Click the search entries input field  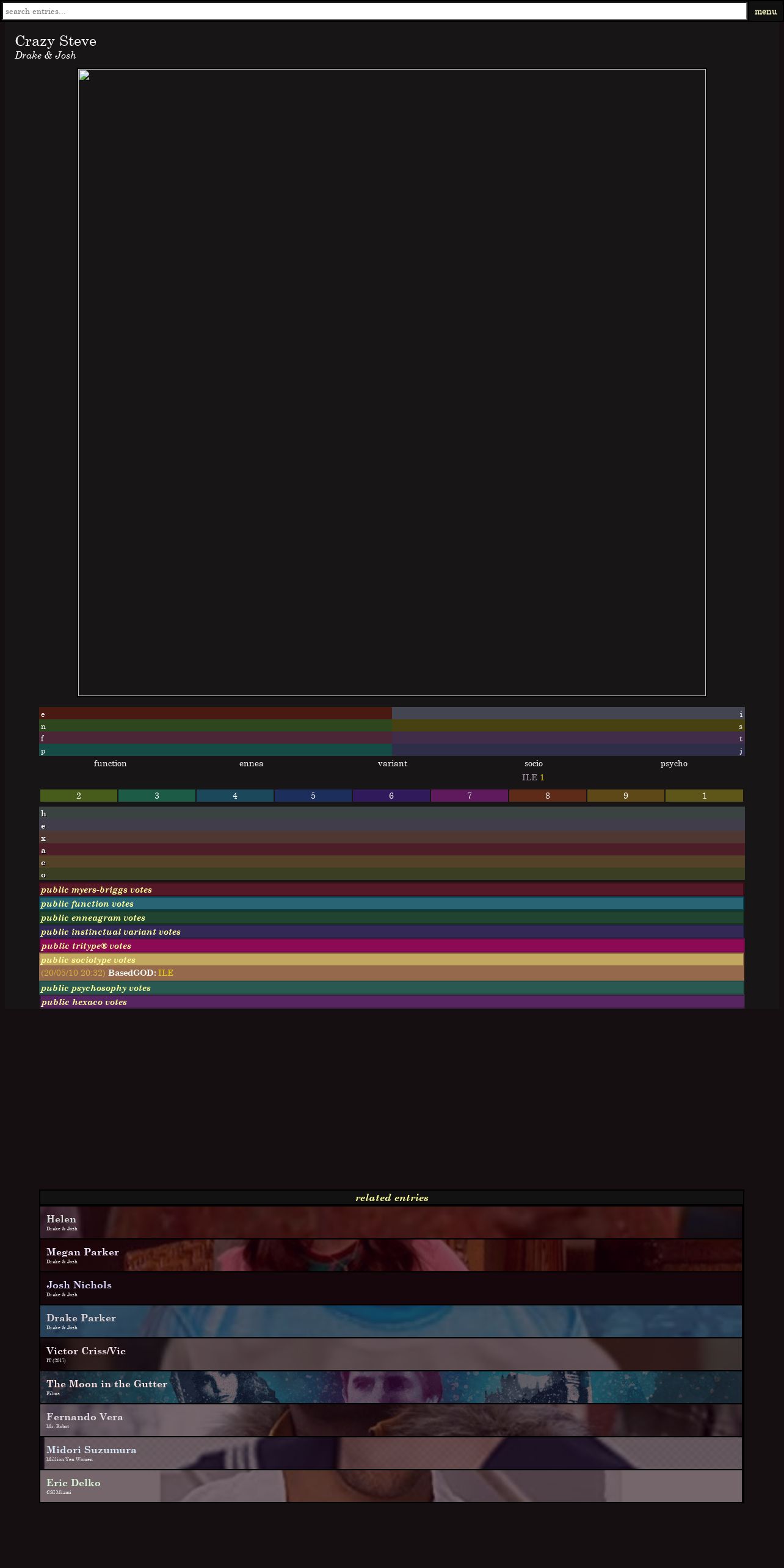(x=374, y=11)
